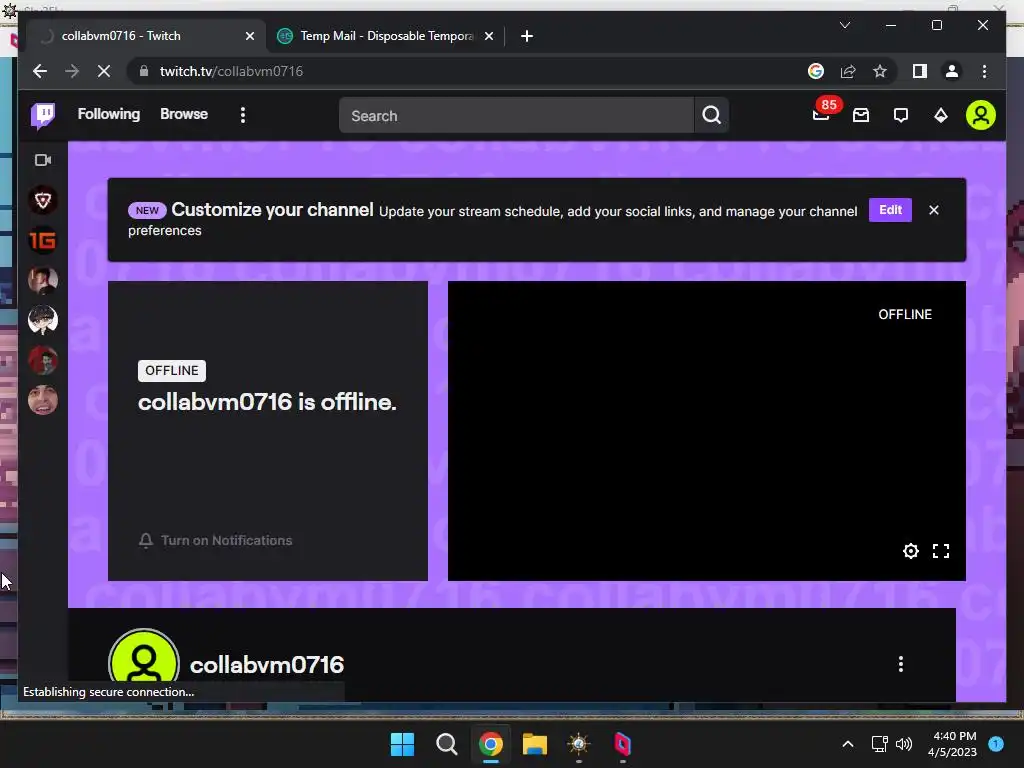
Task: Open the 1G sidebar channel
Action: click(43, 240)
